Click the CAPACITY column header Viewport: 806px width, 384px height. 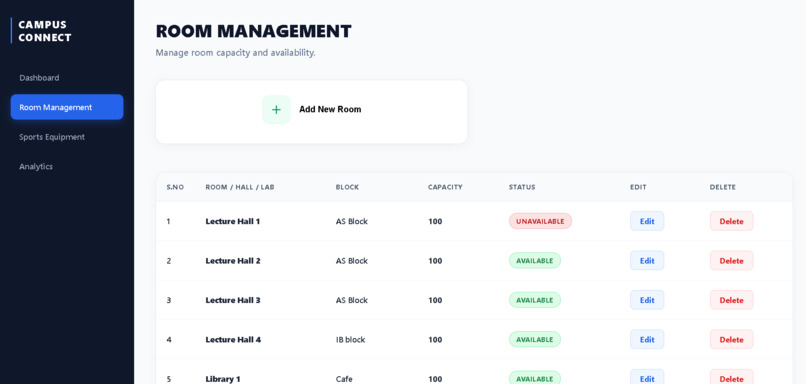445,187
